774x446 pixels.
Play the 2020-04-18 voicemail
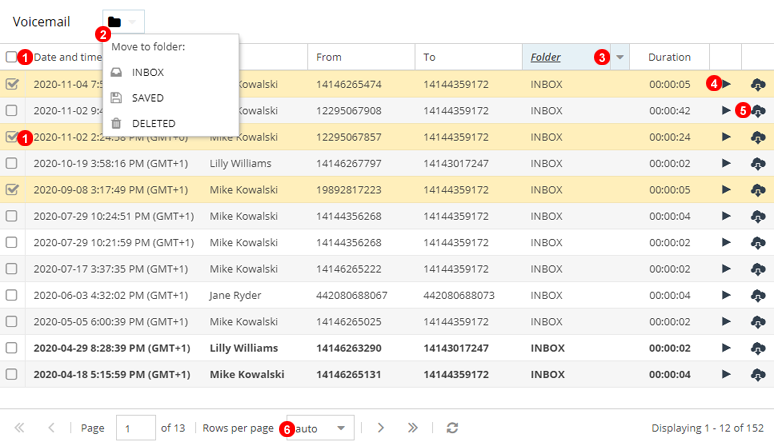(726, 374)
